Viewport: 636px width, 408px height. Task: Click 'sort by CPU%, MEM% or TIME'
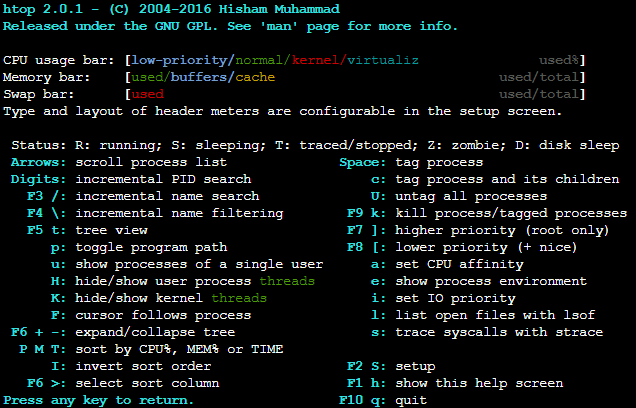tap(179, 350)
